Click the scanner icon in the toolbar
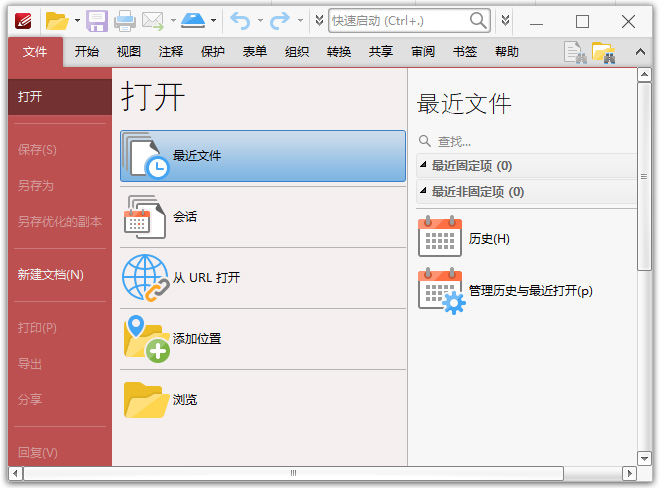This screenshot has height=488, width=661. (x=193, y=20)
